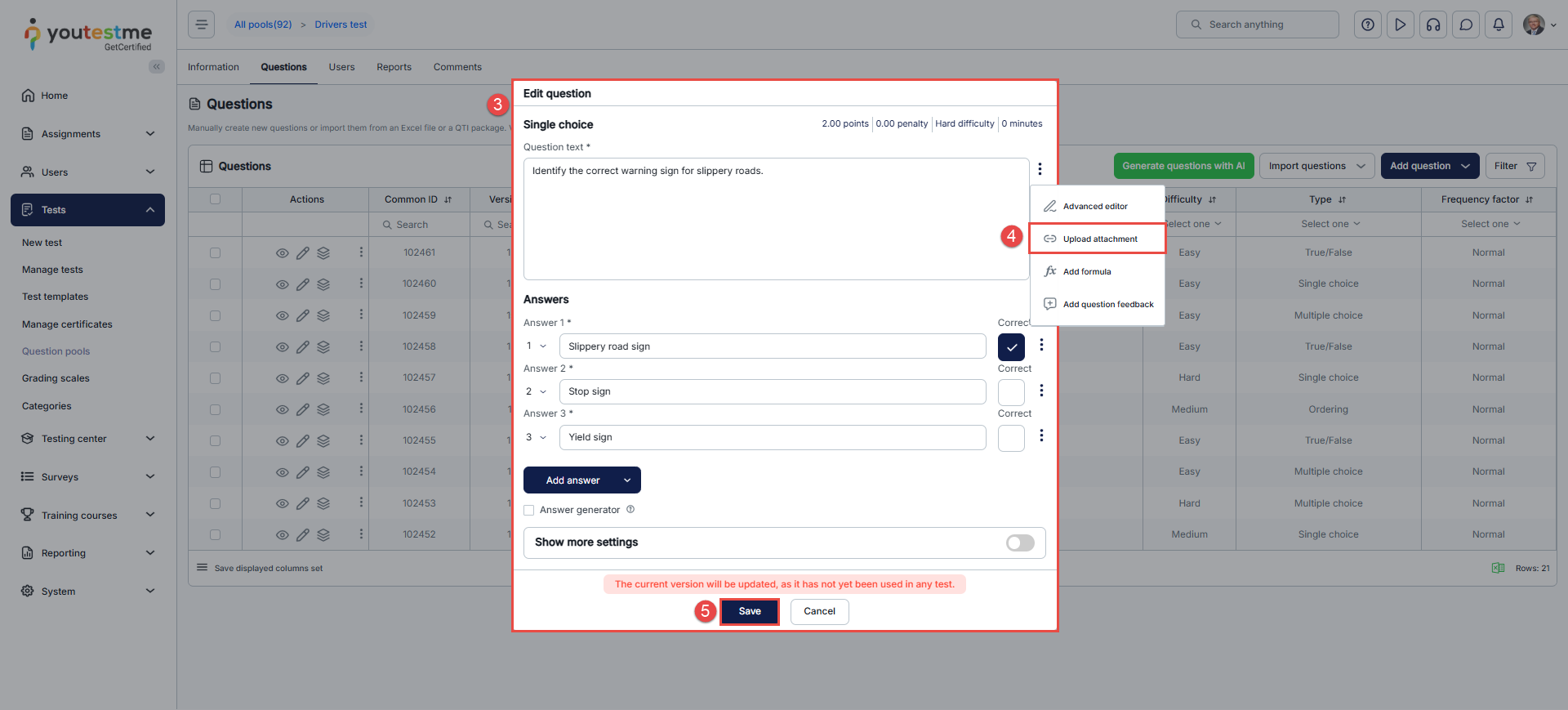Open the Add answer dropdown arrow
This screenshot has height=710, width=1568.
(627, 480)
